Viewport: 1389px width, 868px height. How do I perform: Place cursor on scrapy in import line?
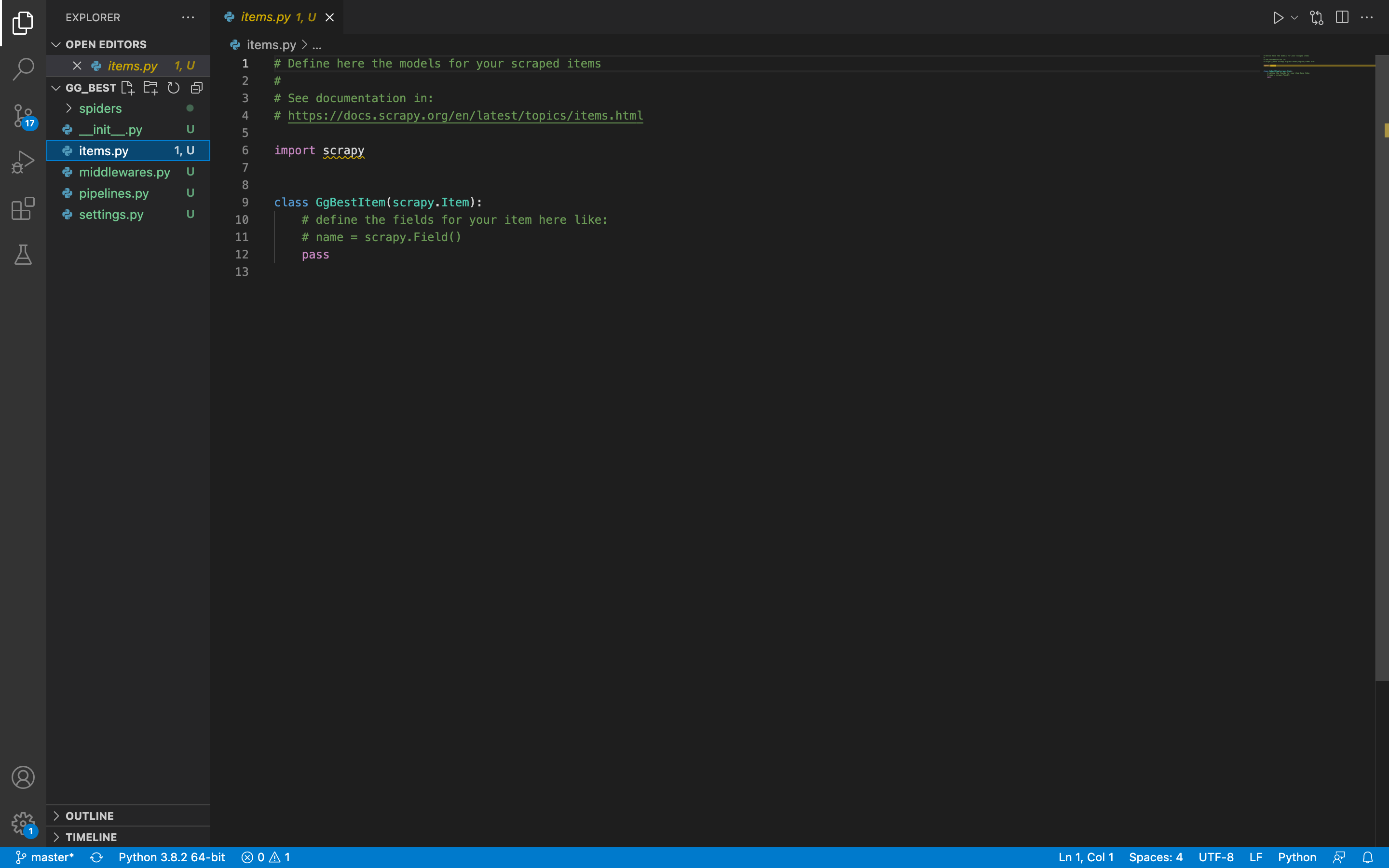343,150
